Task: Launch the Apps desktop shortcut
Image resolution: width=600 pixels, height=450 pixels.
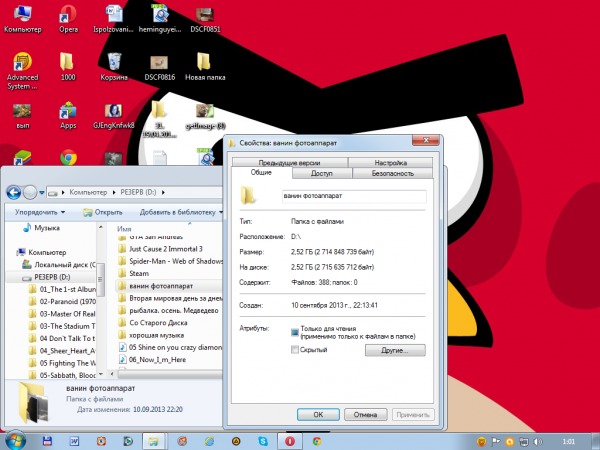Action: (68, 115)
